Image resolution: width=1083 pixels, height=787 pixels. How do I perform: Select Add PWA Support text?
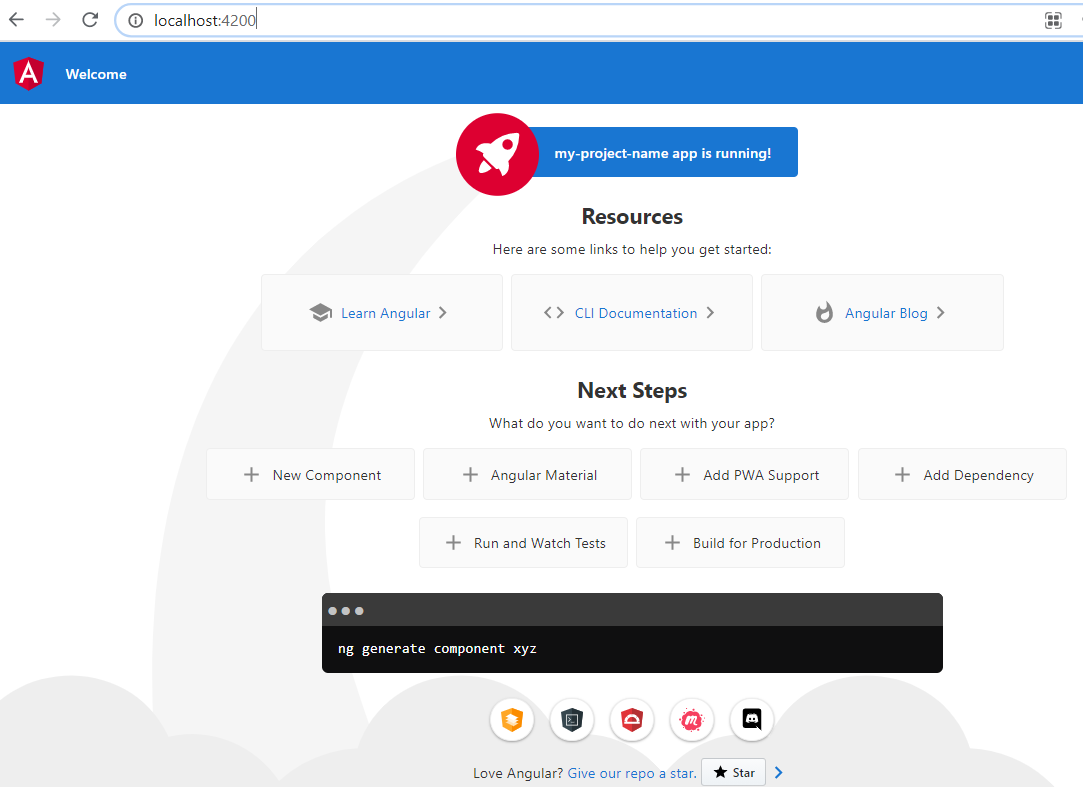point(761,475)
